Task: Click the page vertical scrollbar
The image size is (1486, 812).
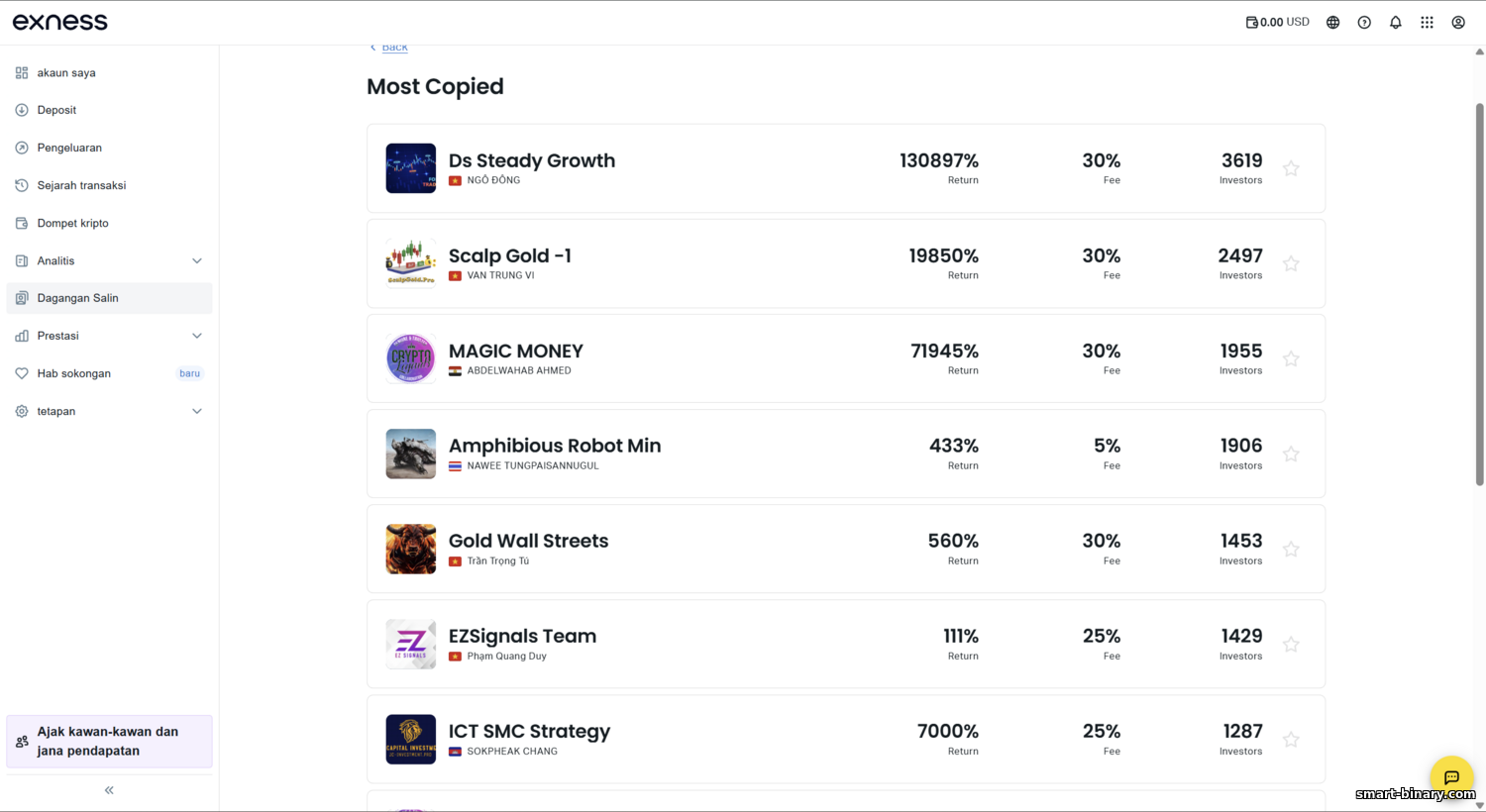Action: [1480, 294]
